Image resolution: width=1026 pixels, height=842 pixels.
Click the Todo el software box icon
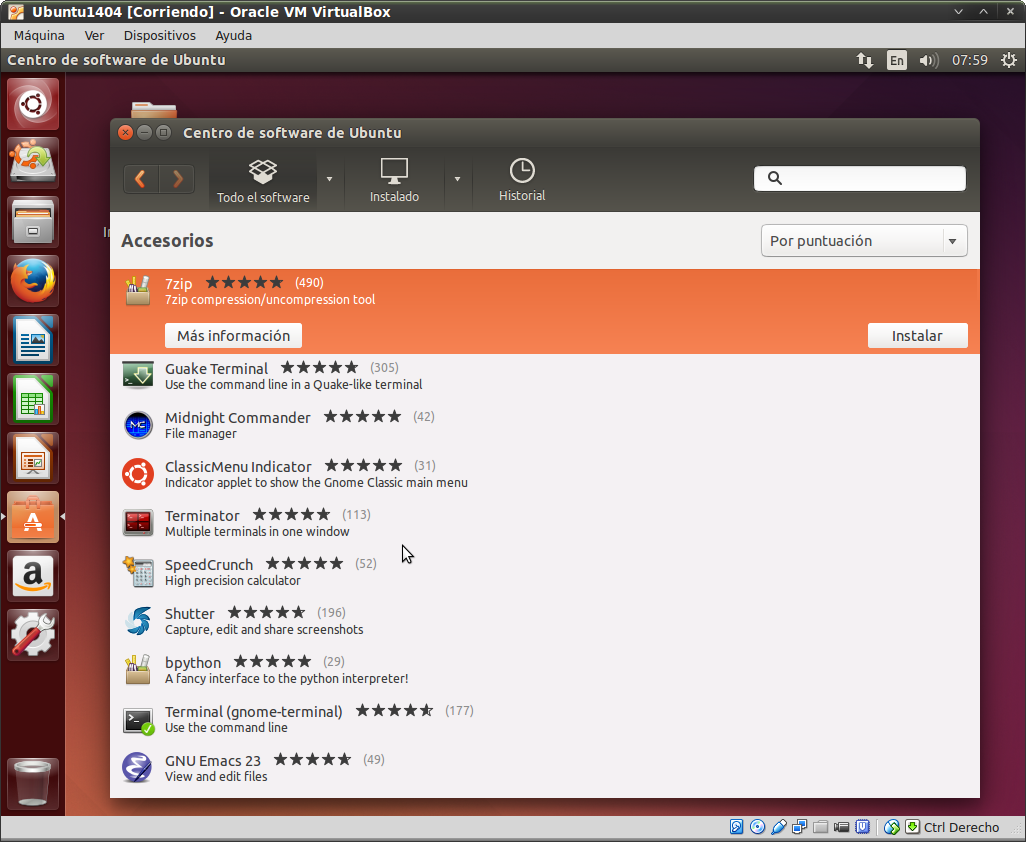pyautogui.click(x=263, y=171)
